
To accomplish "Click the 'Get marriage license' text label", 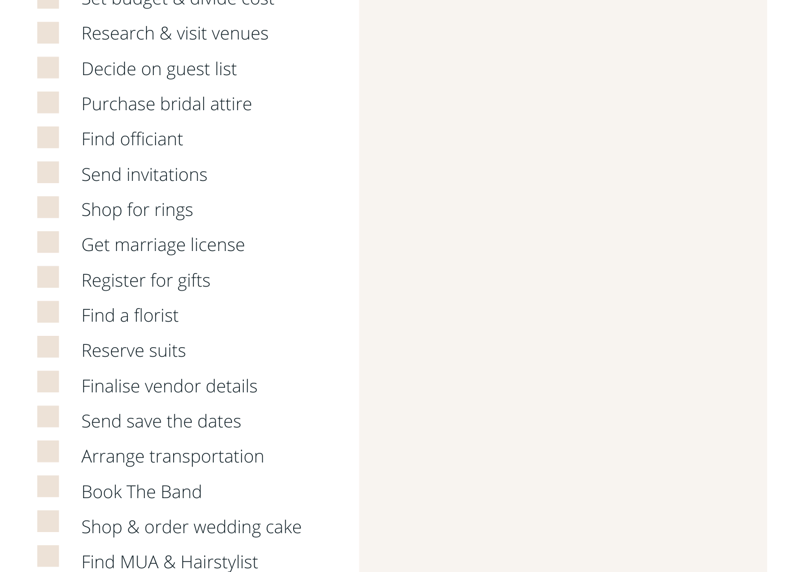I will coord(163,245).
